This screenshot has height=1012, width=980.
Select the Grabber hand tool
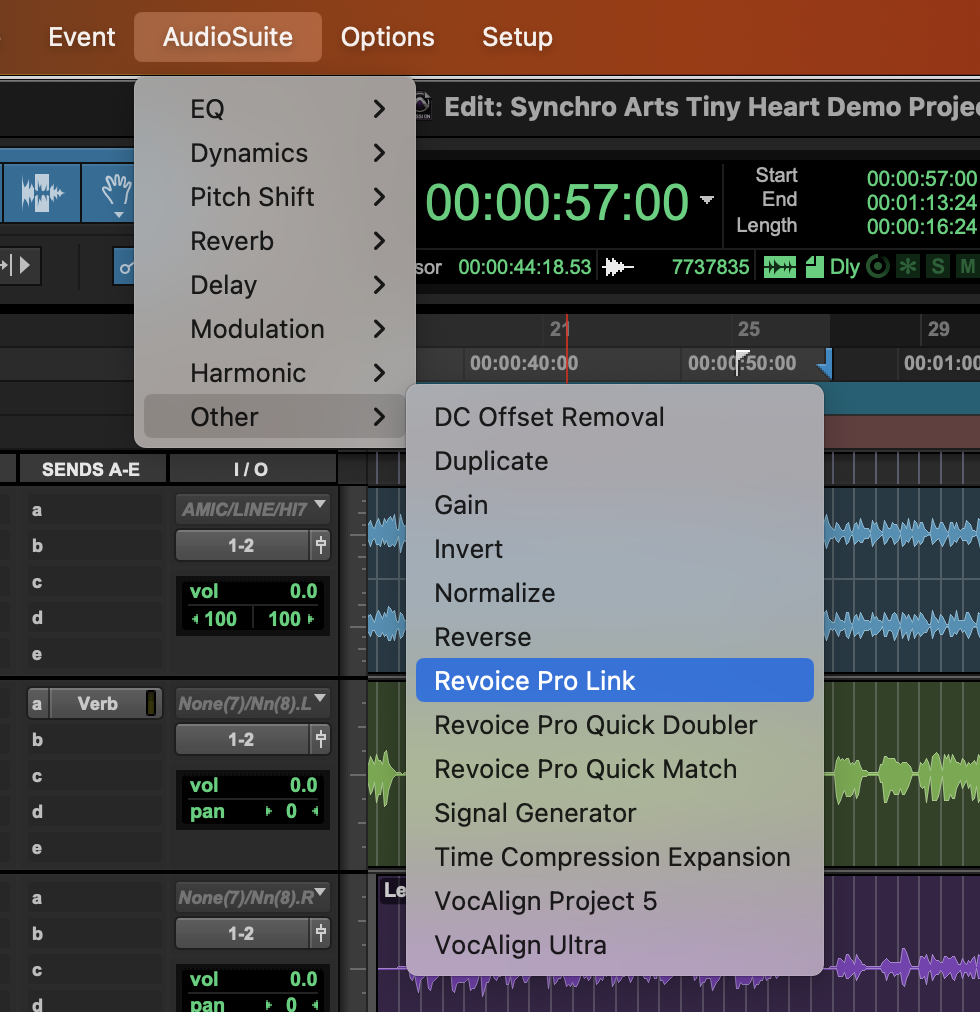click(x=118, y=191)
